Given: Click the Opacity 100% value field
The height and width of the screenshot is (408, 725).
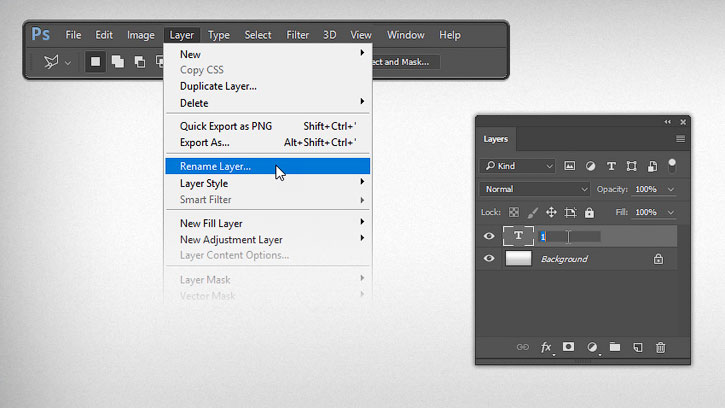Looking at the screenshot, I should coord(647,189).
